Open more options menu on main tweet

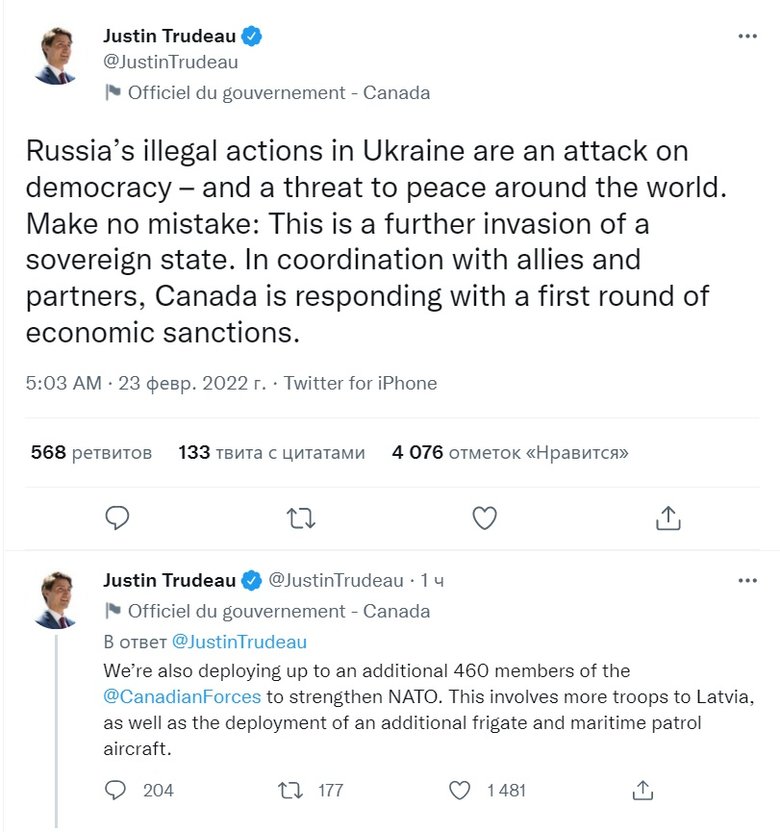pyautogui.click(x=747, y=36)
